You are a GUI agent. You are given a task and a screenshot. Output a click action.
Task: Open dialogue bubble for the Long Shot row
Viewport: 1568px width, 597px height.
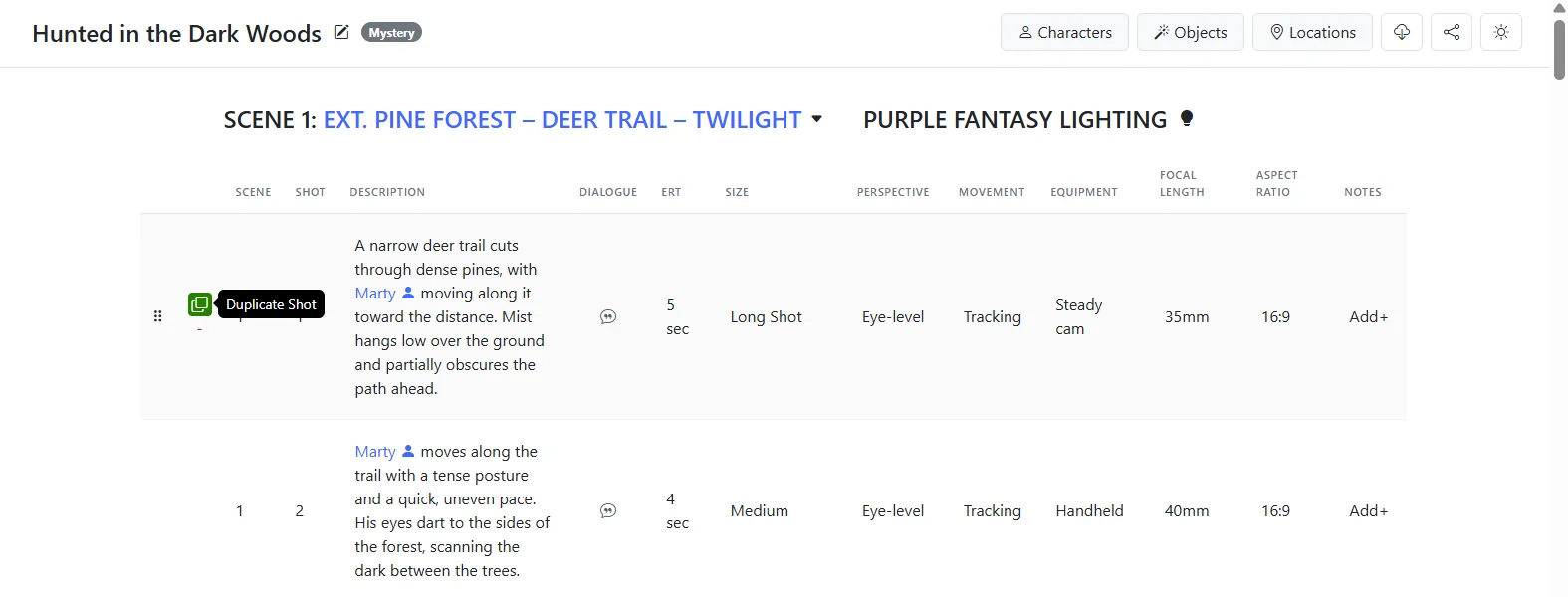[608, 316]
